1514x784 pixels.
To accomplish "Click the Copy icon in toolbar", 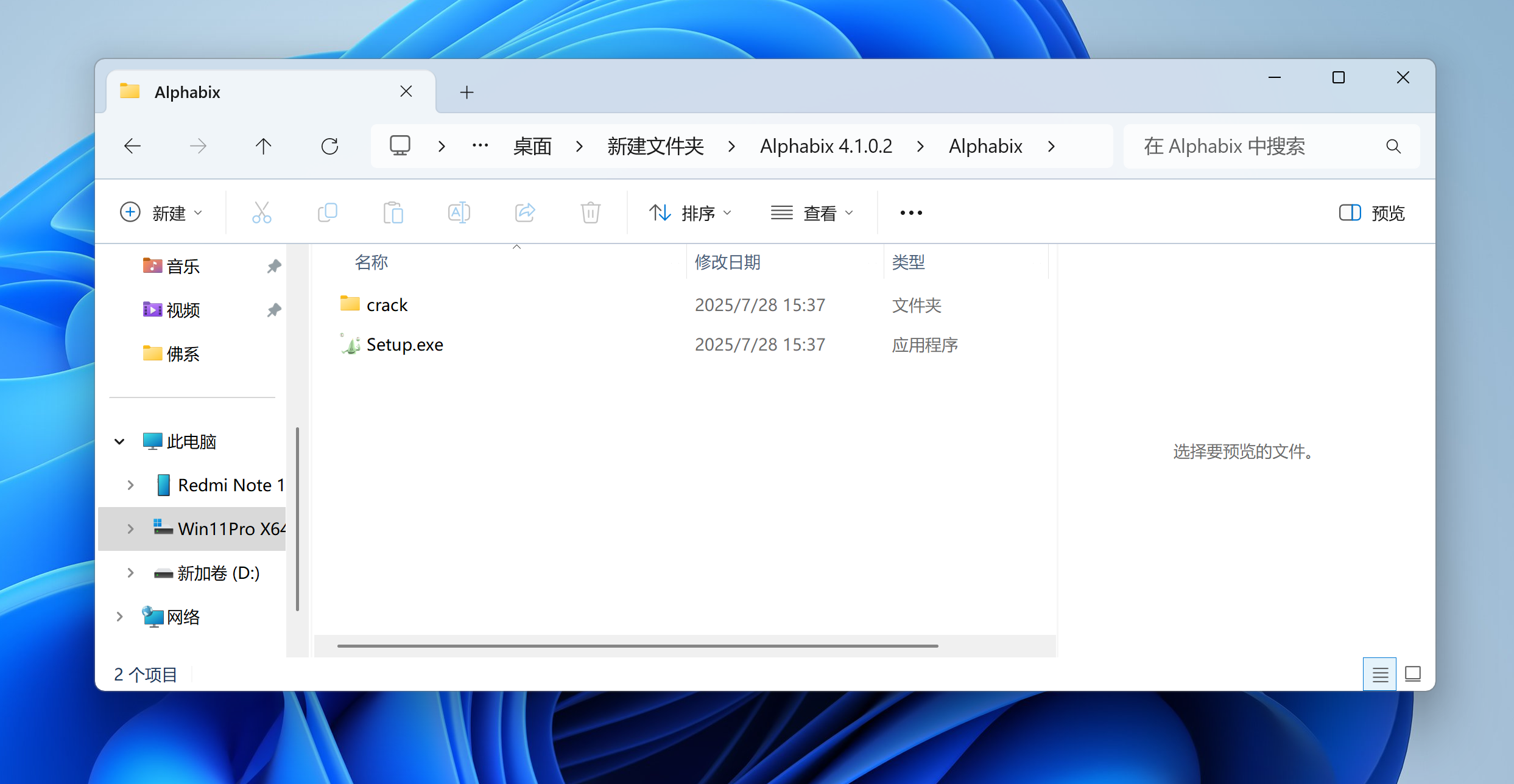I will click(328, 212).
